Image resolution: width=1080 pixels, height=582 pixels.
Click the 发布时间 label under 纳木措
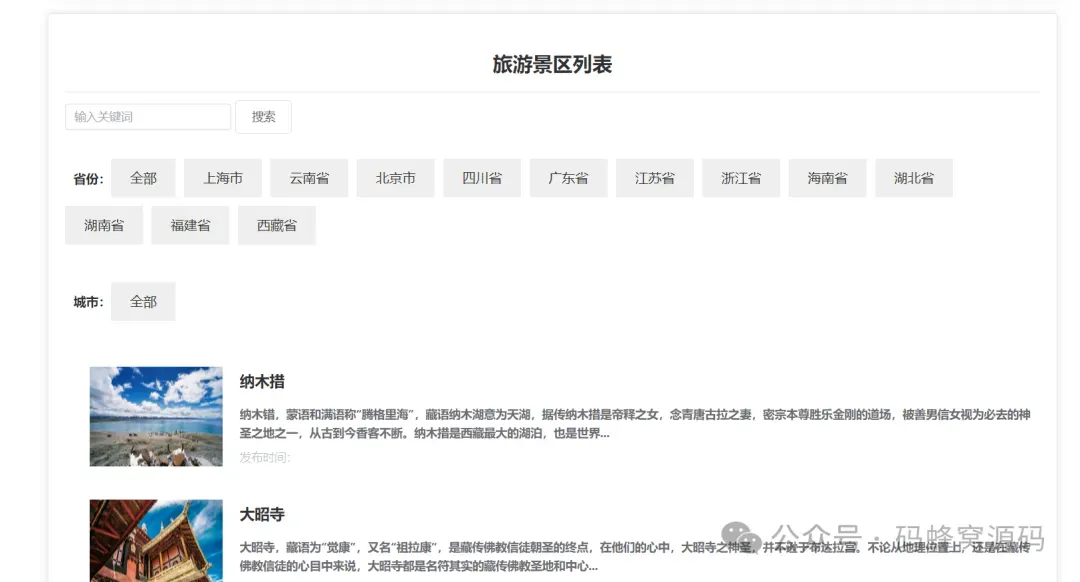[x=265, y=457]
